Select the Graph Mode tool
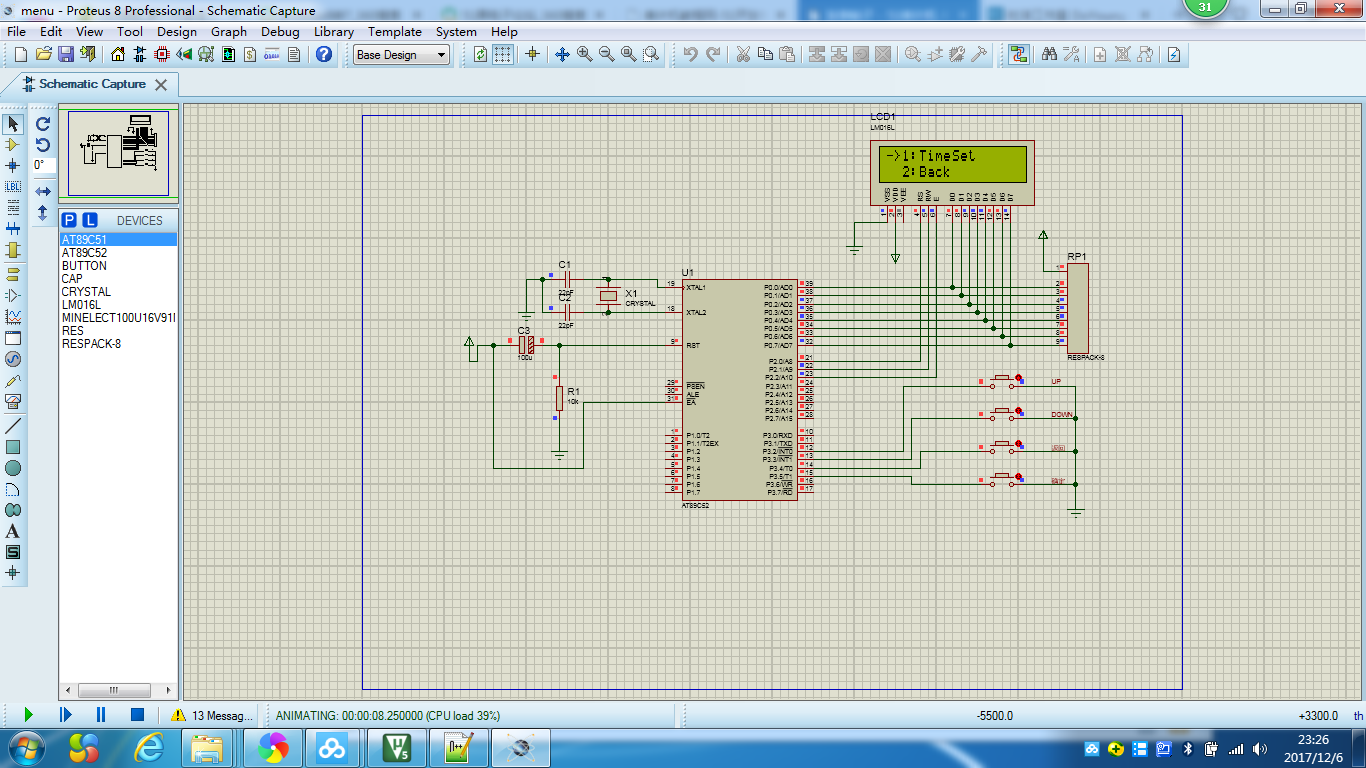Viewport: 1366px width, 768px height. pos(13,316)
